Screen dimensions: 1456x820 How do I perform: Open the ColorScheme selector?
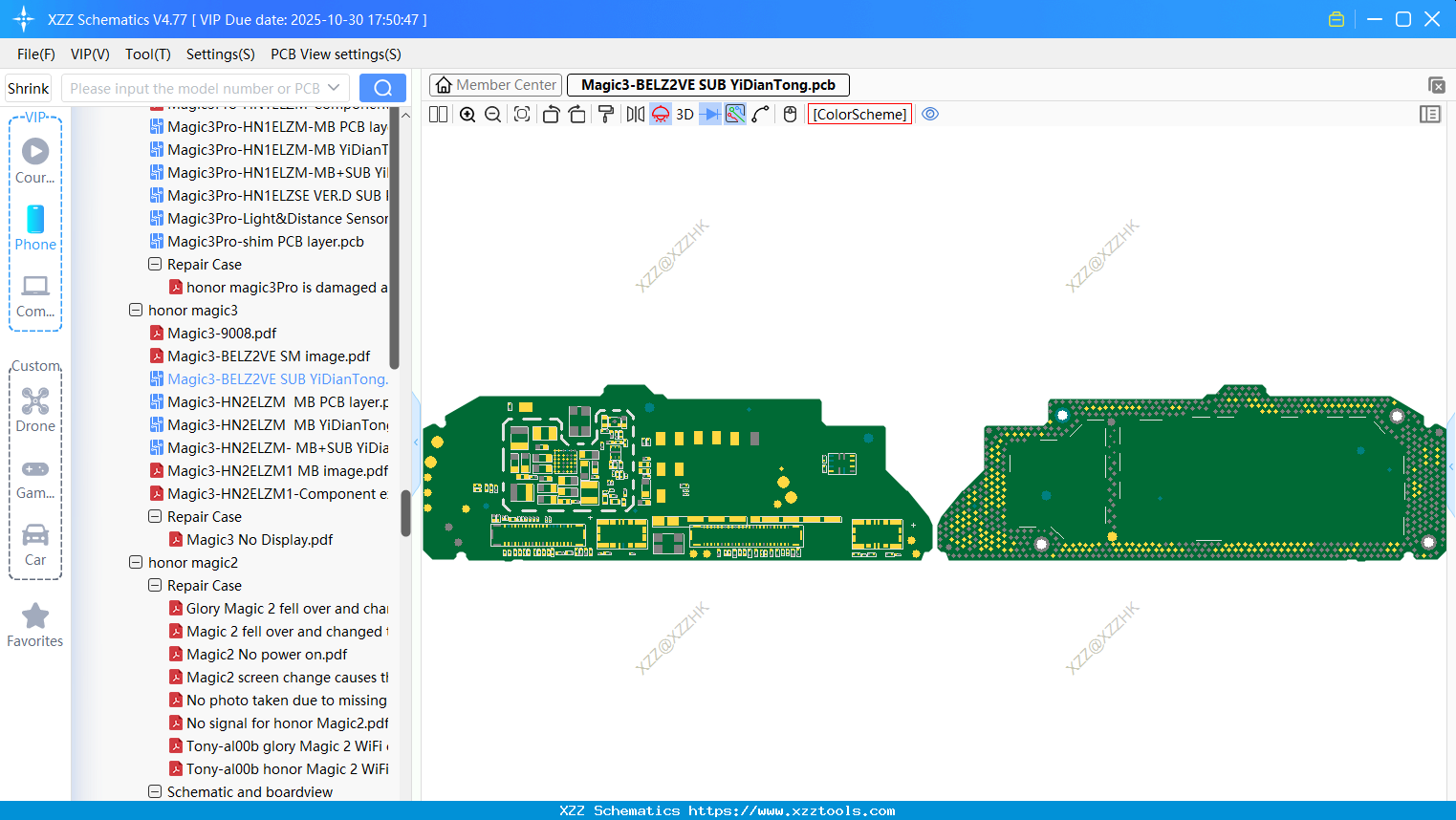859,114
